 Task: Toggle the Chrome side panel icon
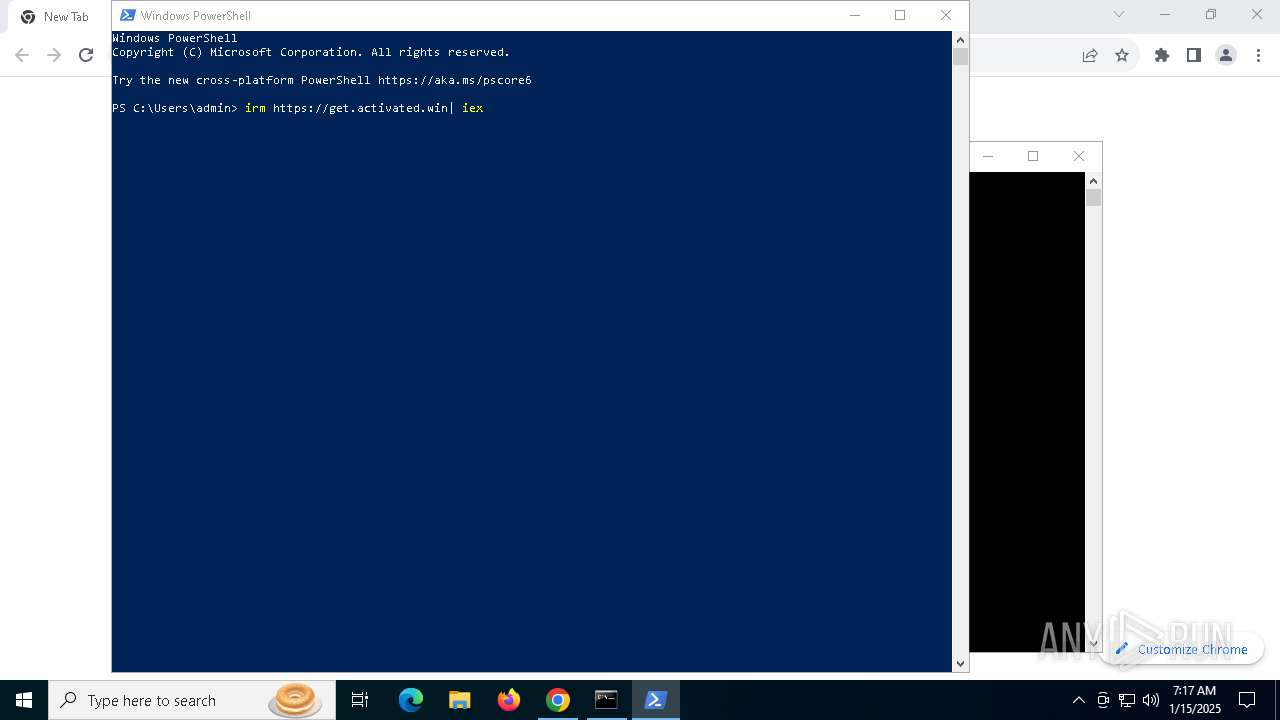tap(1194, 55)
